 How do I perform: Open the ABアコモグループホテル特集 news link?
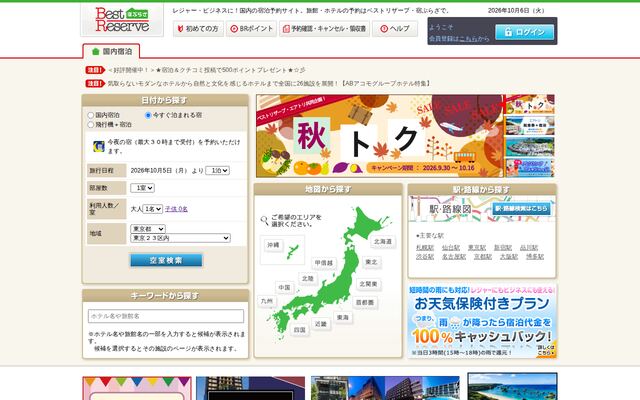269,84
